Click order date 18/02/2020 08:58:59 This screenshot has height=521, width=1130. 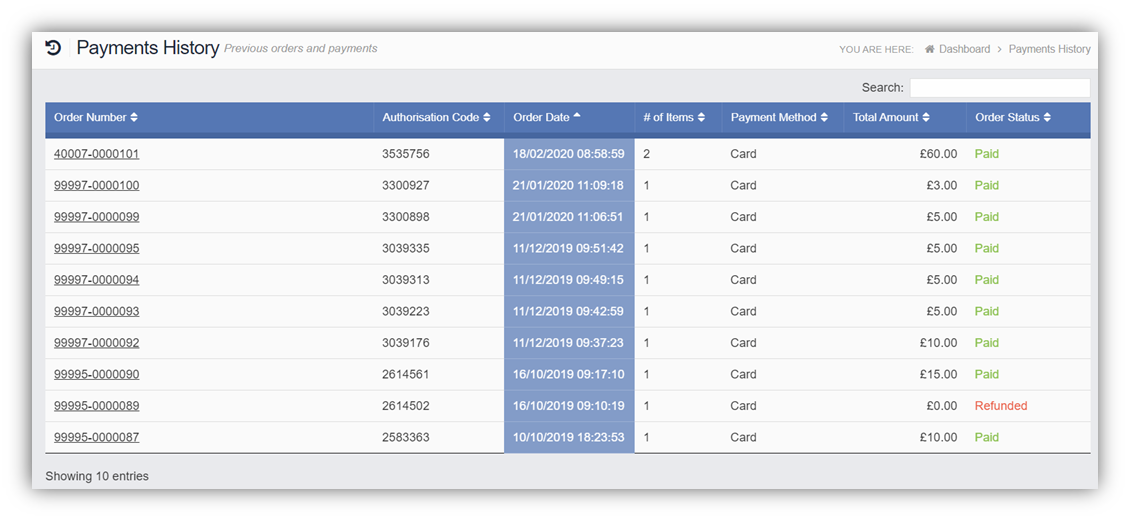(x=569, y=153)
